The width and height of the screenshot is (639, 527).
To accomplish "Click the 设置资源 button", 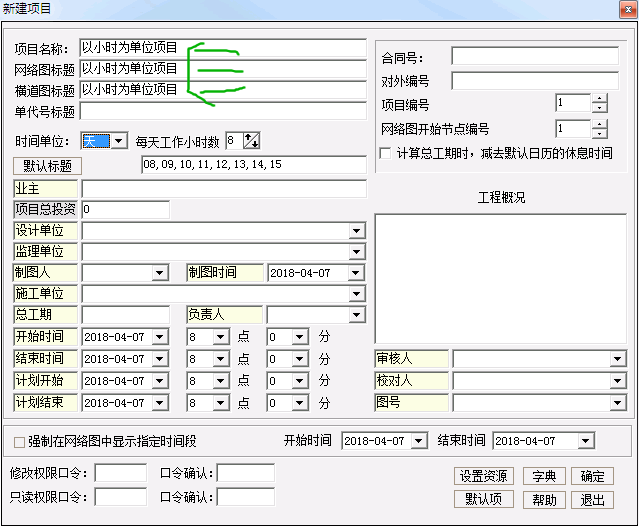I will pyautogui.click(x=483, y=476).
